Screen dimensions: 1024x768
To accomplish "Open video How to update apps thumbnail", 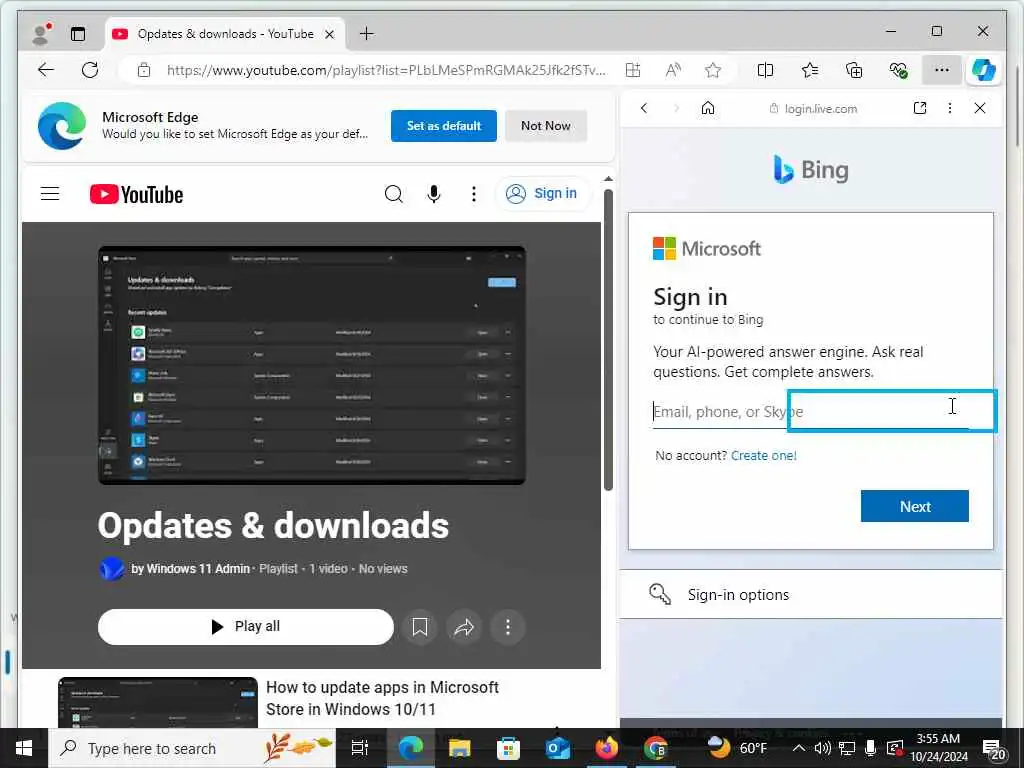I will click(x=158, y=703).
